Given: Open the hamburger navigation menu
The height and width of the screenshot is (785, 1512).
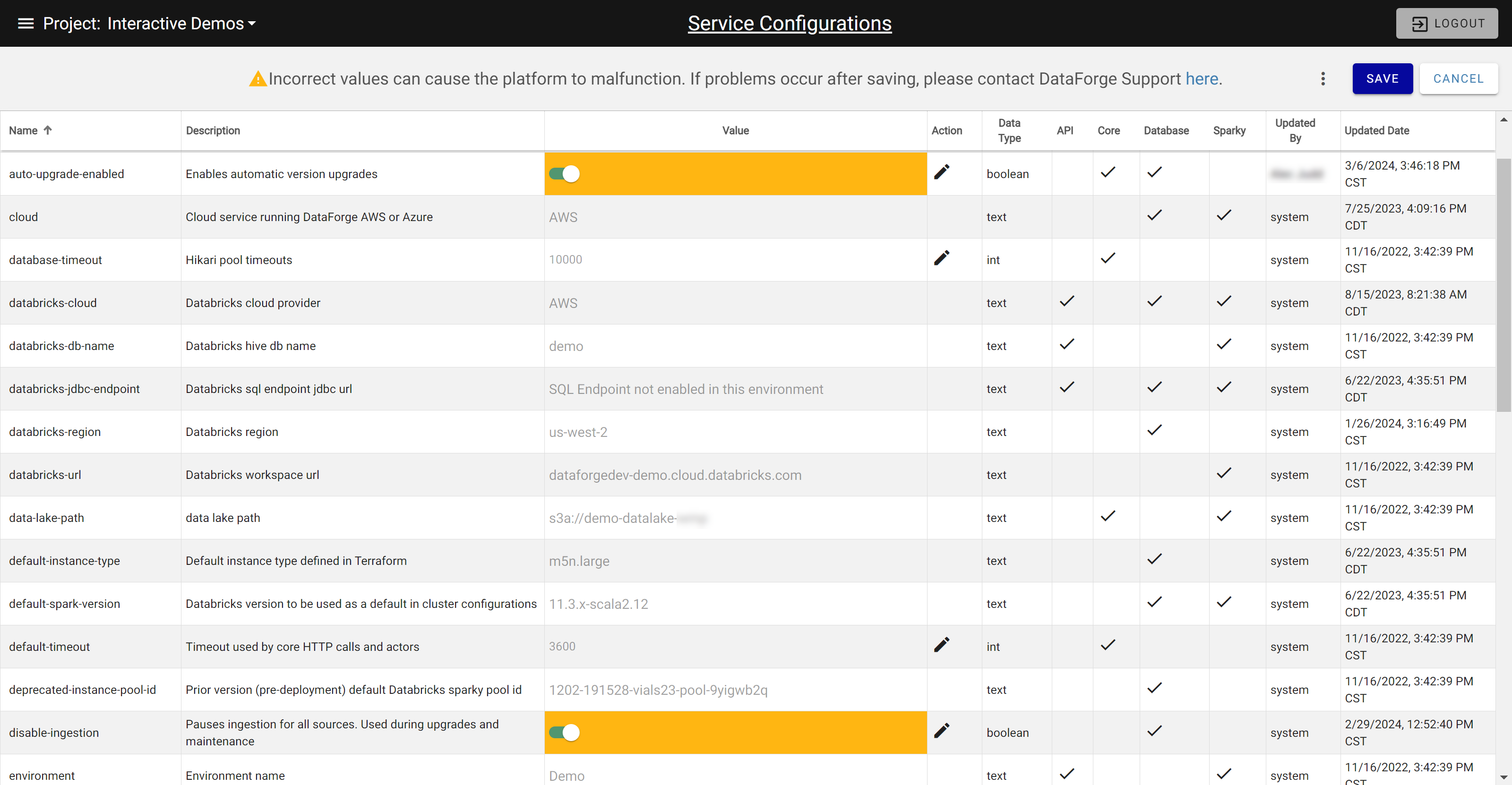Looking at the screenshot, I should [x=25, y=24].
